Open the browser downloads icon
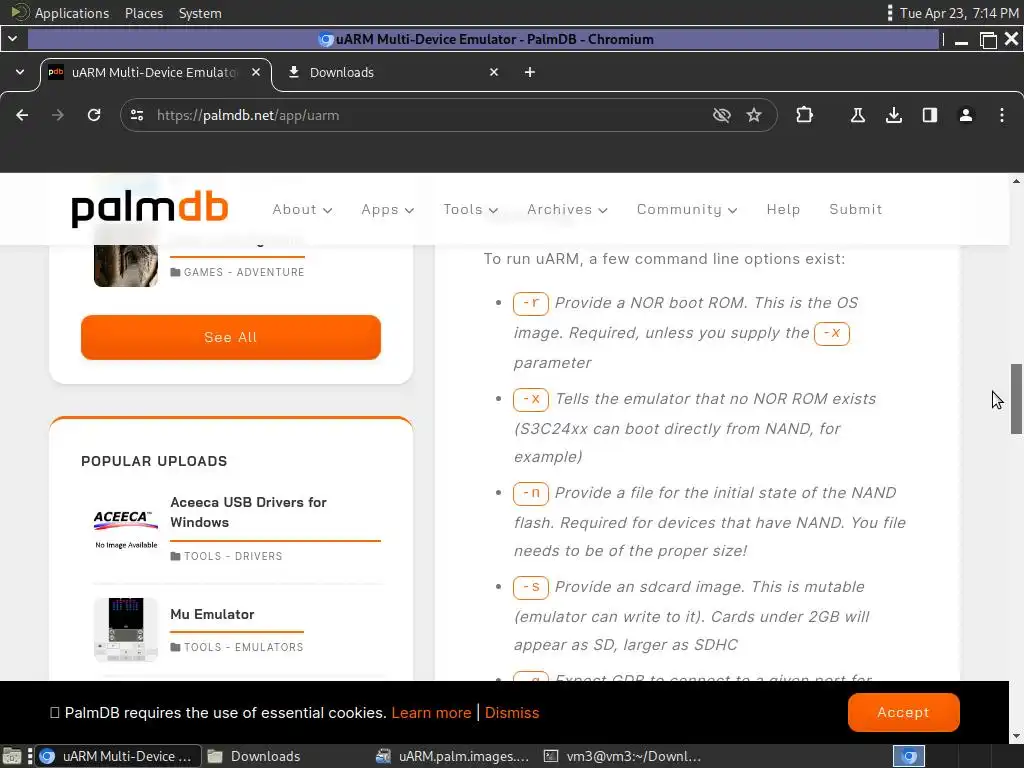This screenshot has height=768, width=1024. pyautogui.click(x=894, y=116)
